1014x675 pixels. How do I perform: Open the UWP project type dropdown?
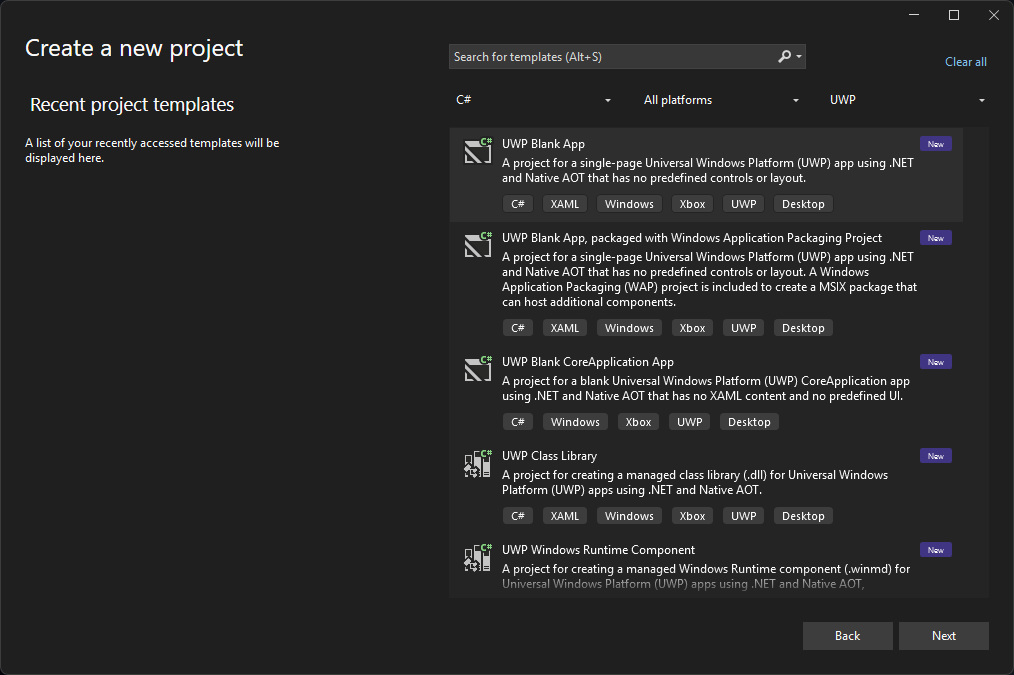coord(907,100)
